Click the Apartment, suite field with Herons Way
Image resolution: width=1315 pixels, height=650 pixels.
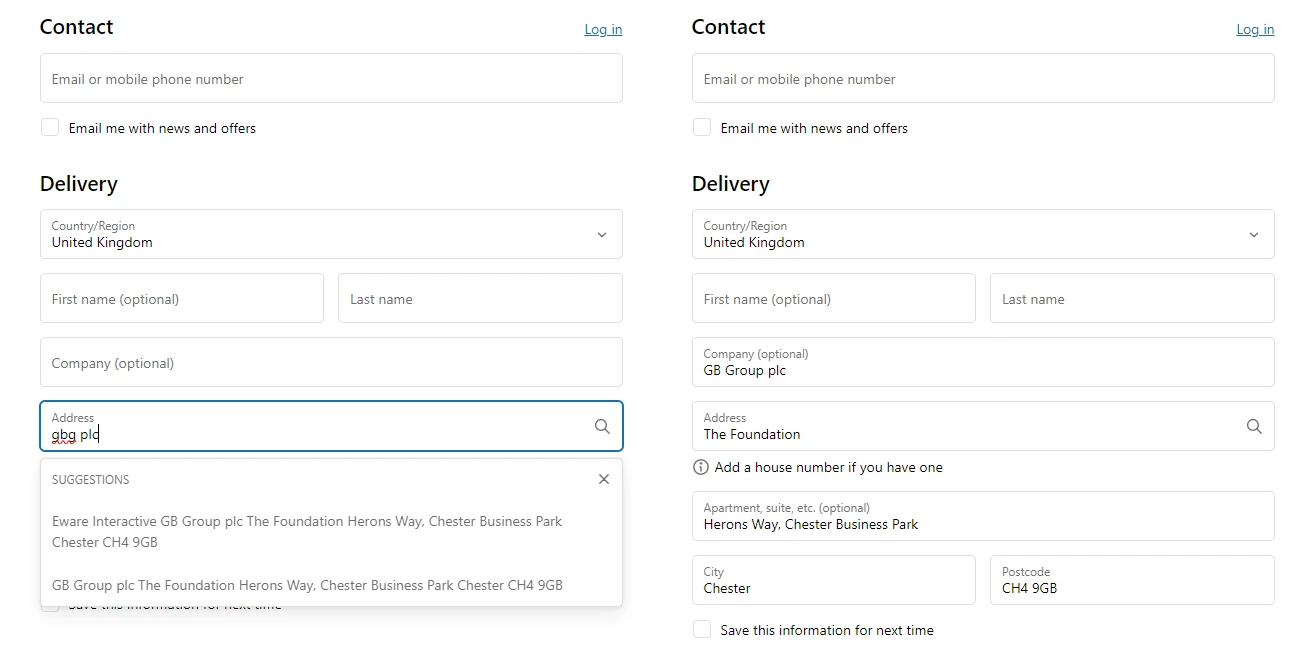click(983, 516)
